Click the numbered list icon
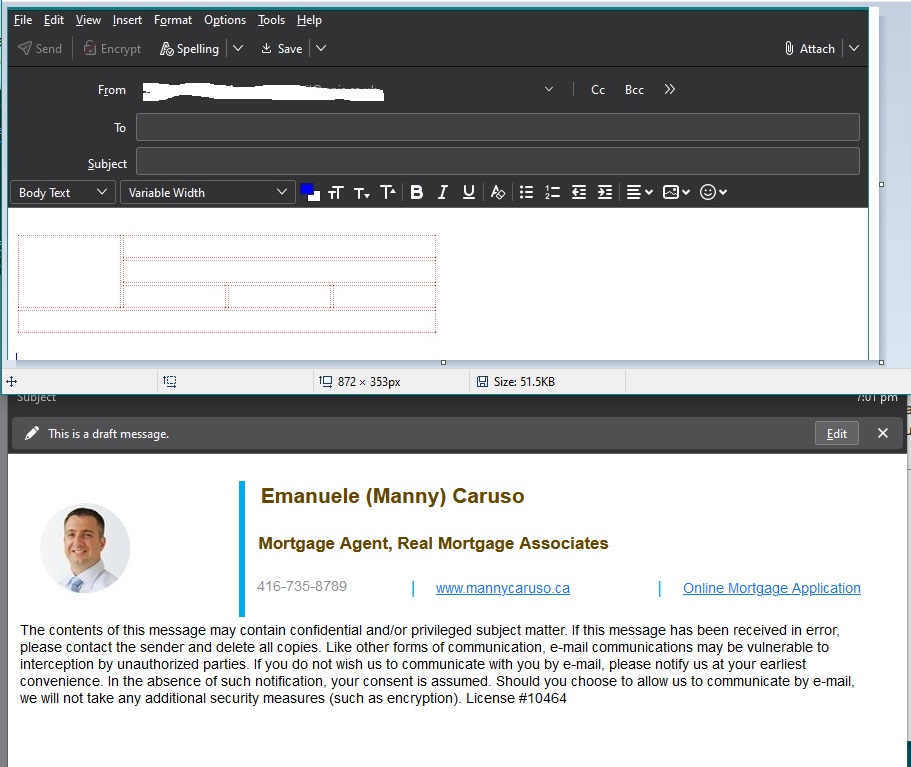Screen dimensions: 911x767 pyautogui.click(x=552, y=192)
